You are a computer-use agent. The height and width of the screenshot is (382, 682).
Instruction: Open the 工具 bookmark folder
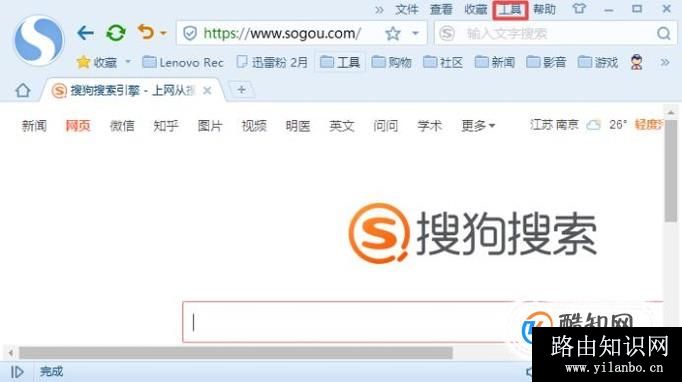pyautogui.click(x=340, y=63)
